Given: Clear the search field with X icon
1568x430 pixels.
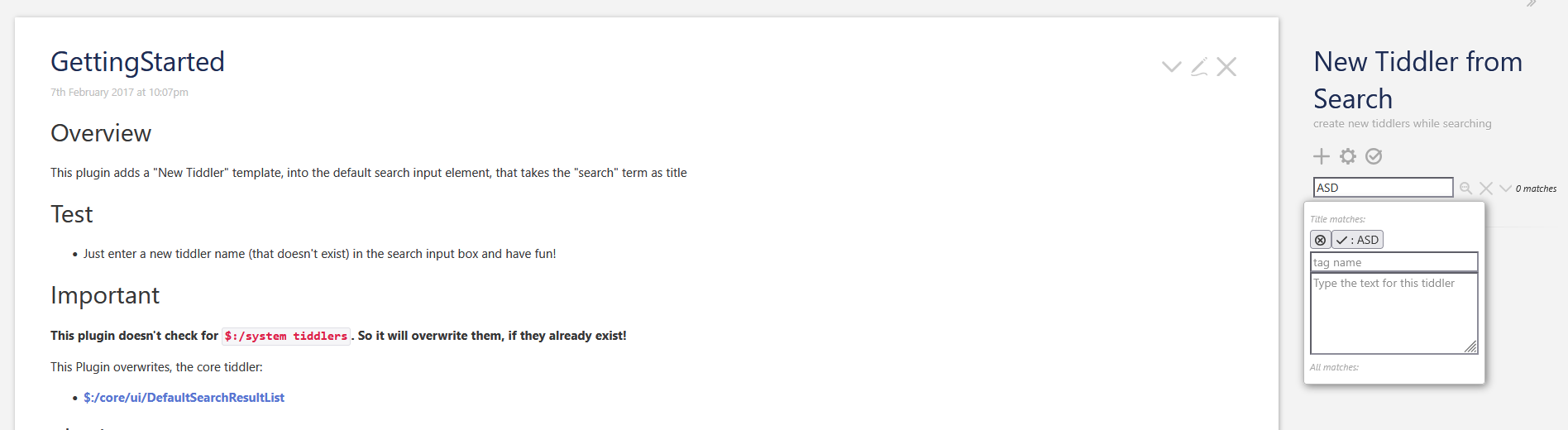Looking at the screenshot, I should (x=1486, y=189).
